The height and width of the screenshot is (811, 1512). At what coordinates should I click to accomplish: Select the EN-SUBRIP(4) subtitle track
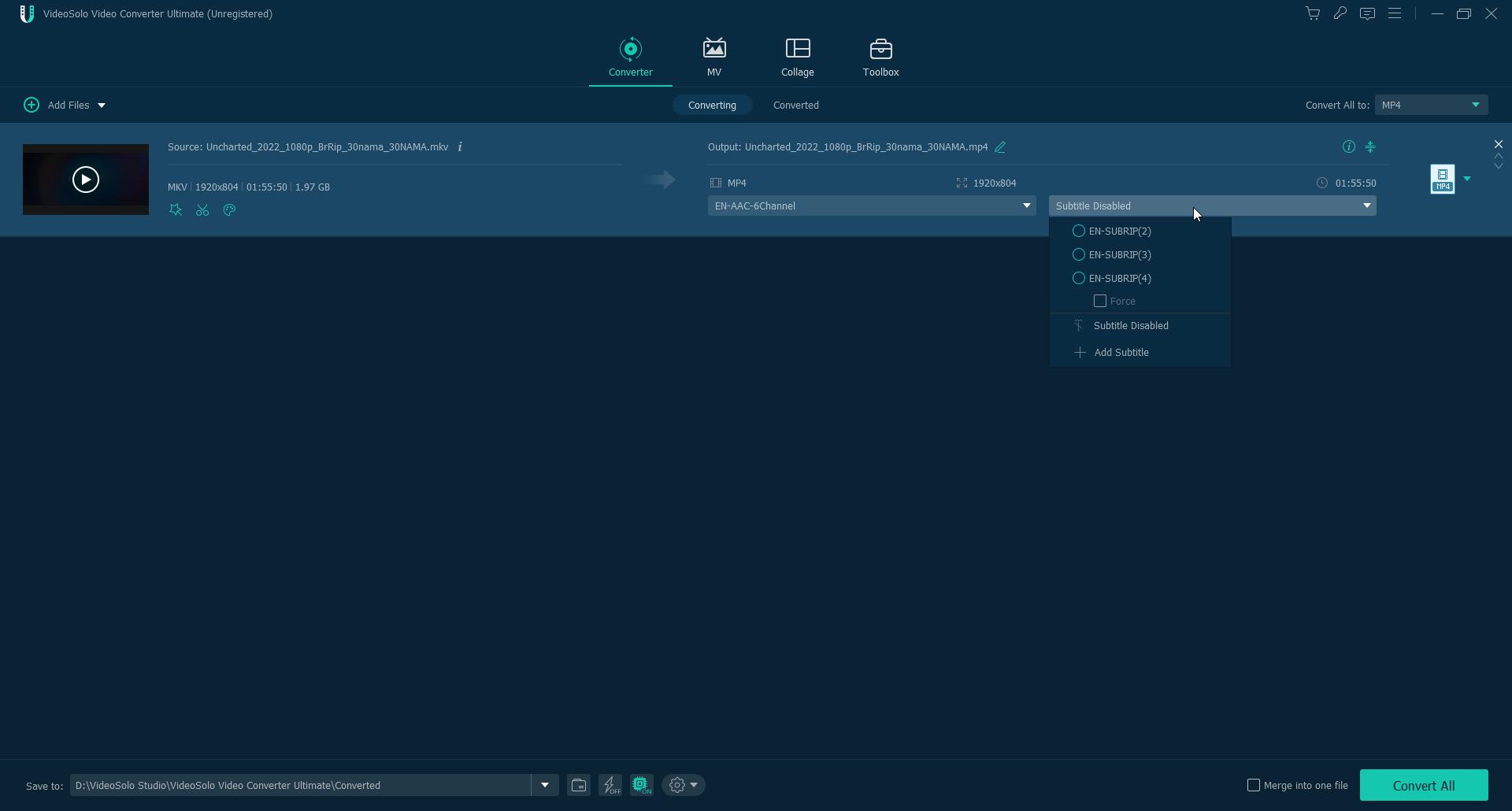[1112, 278]
